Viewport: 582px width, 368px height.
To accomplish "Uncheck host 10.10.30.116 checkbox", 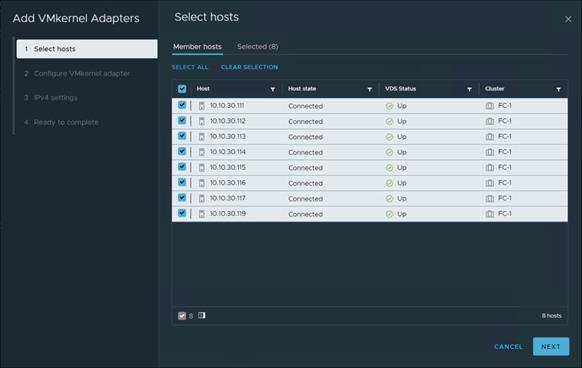I will 182,182.
